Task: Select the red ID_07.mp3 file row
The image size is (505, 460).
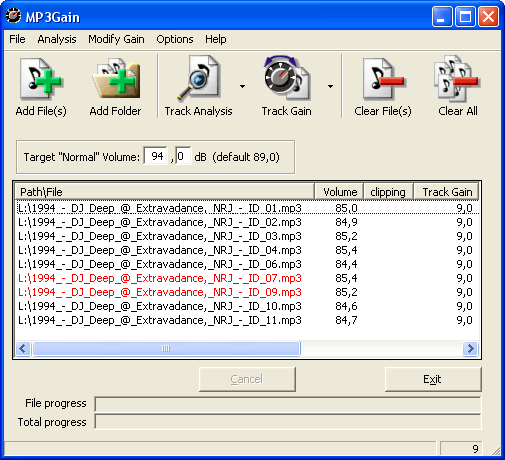Action: click(x=248, y=278)
